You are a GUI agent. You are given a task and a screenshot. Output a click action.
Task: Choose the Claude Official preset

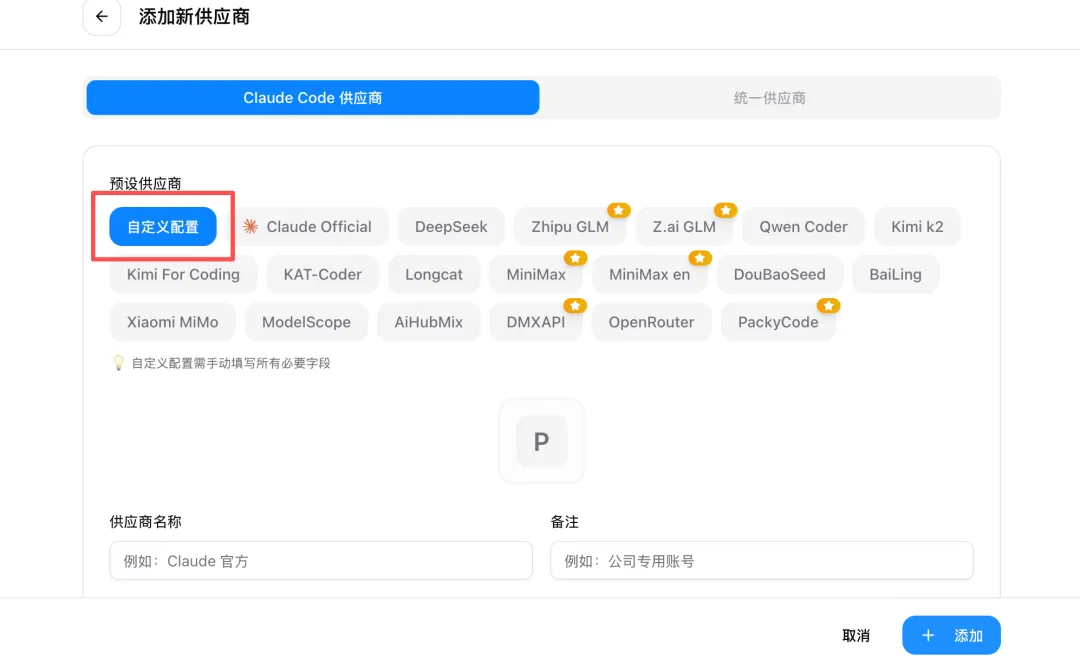coord(307,227)
